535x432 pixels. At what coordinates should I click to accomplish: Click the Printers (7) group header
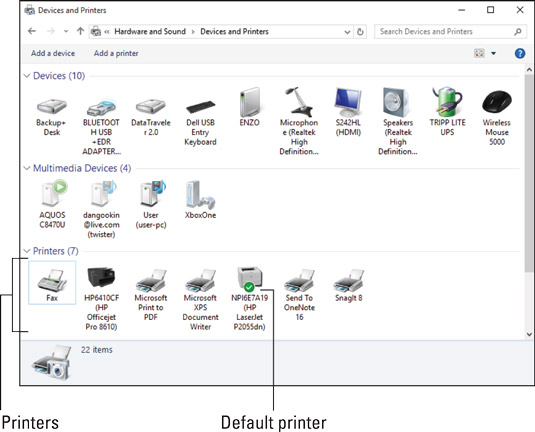tap(56, 251)
